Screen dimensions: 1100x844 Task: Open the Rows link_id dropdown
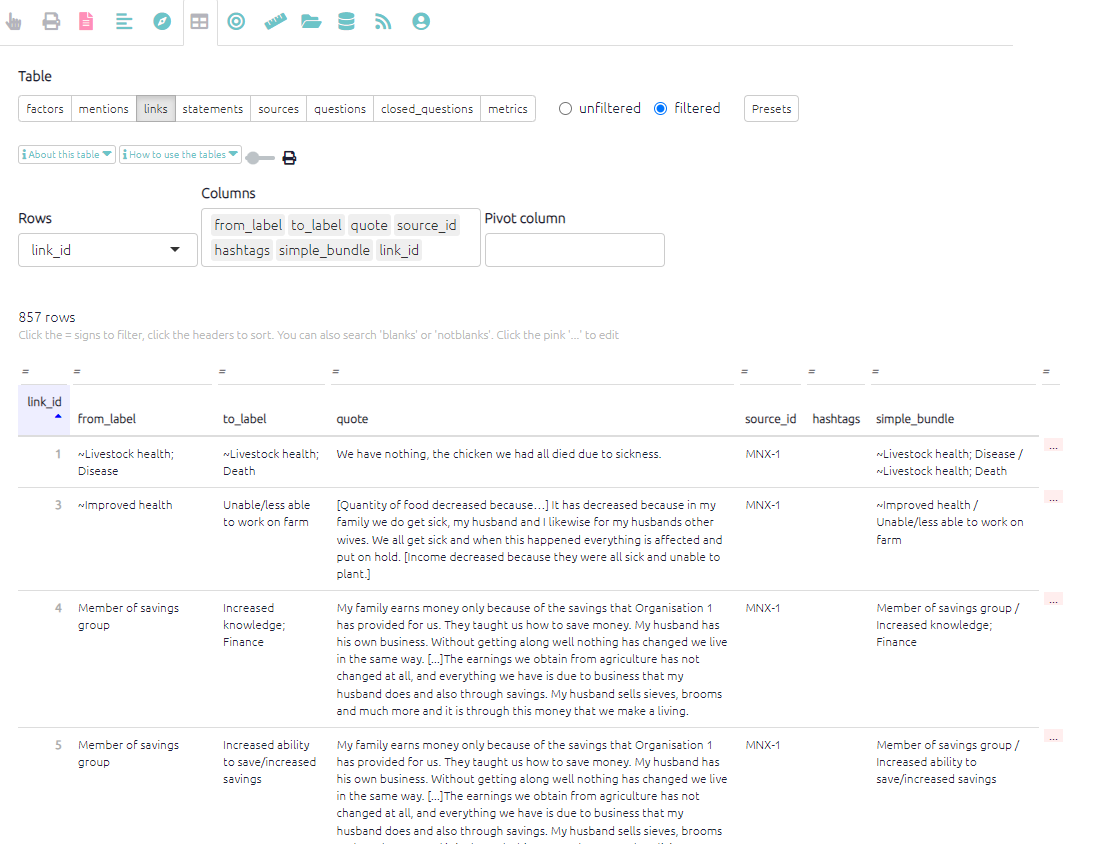(108, 250)
